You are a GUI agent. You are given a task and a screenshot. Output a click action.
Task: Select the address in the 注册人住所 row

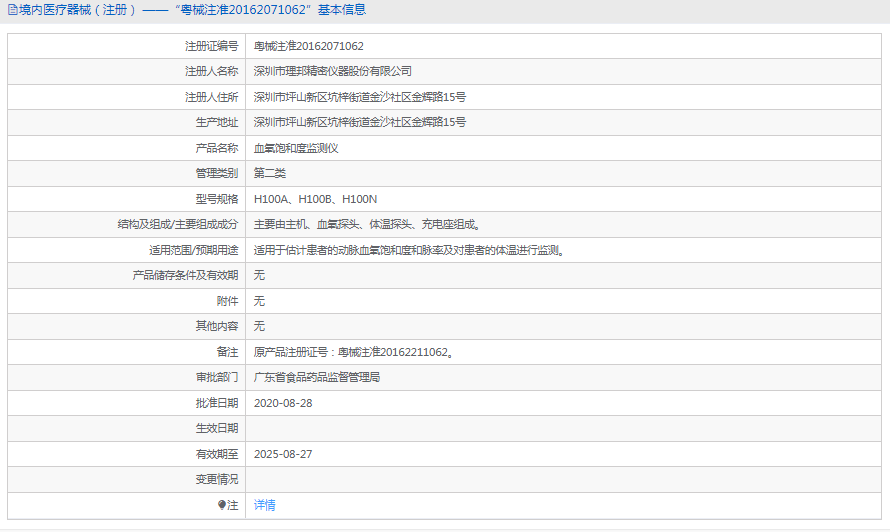(x=360, y=97)
